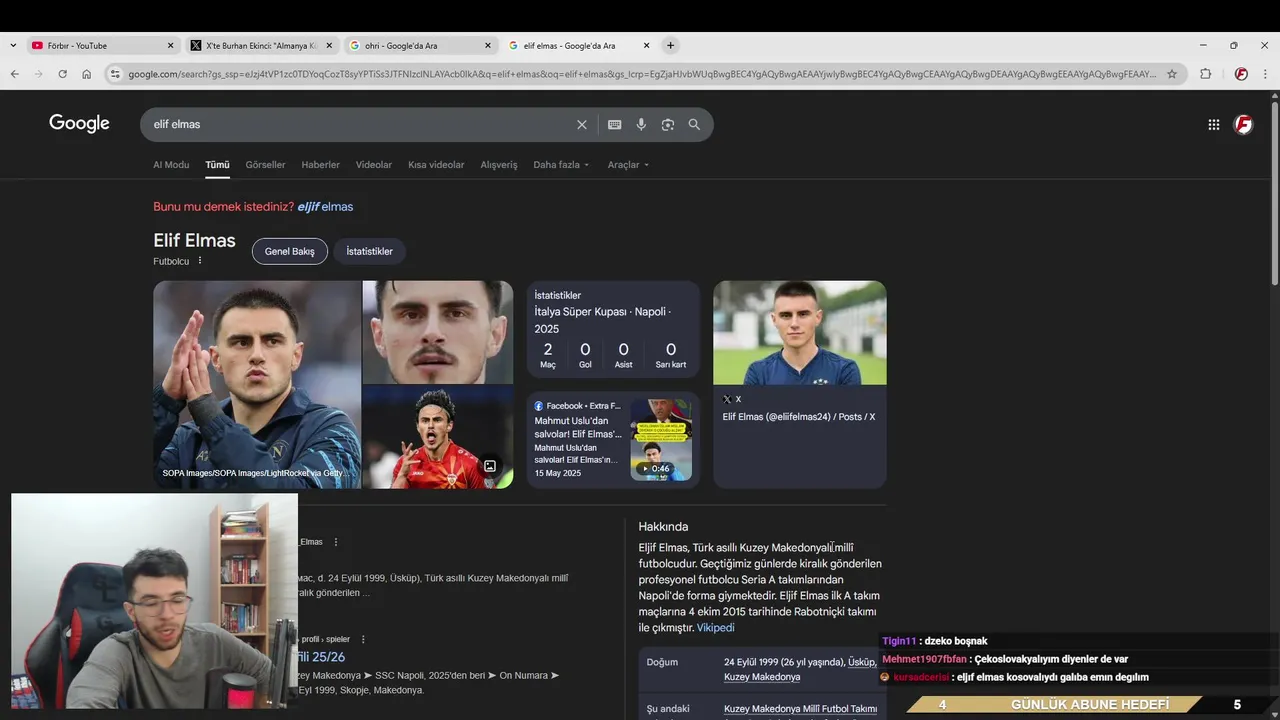Screen dimensions: 1280x720
Task: Open the Görseller tab
Action: tap(265, 165)
